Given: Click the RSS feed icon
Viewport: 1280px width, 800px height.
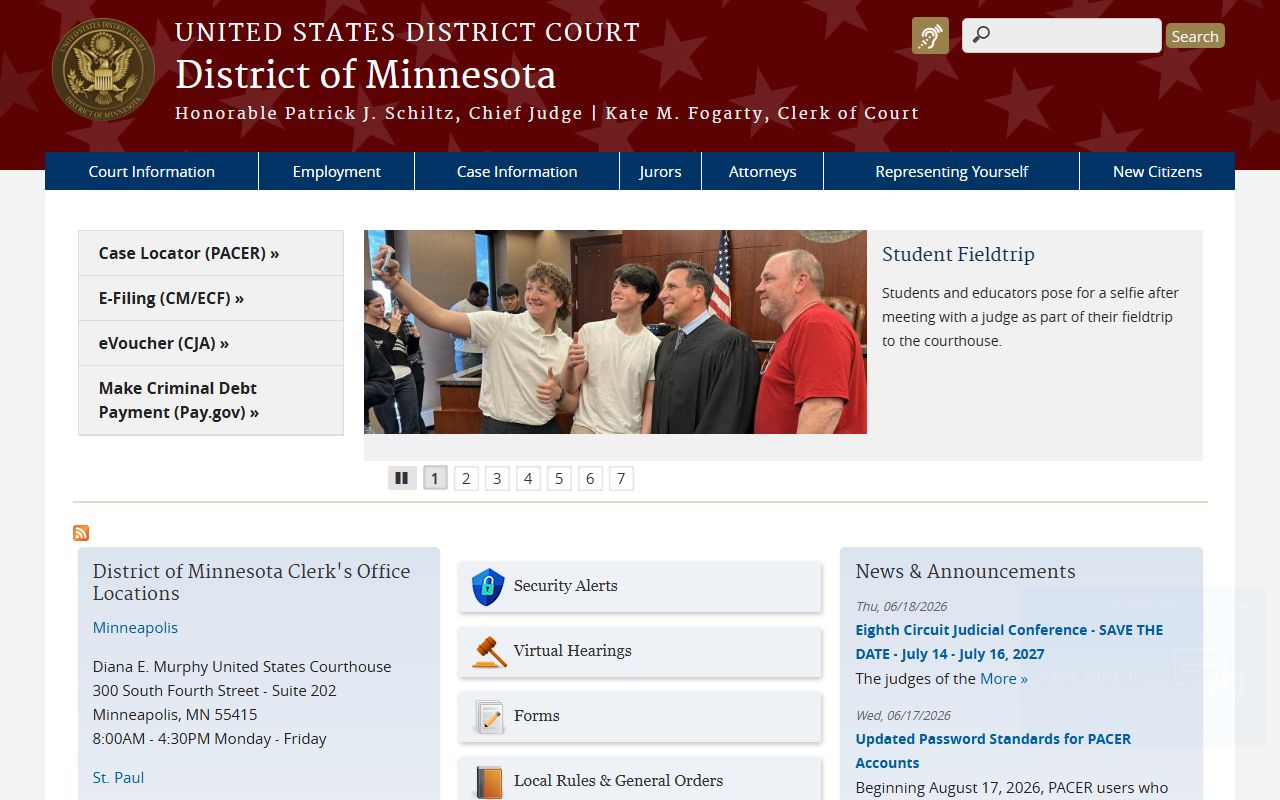Looking at the screenshot, I should point(81,533).
